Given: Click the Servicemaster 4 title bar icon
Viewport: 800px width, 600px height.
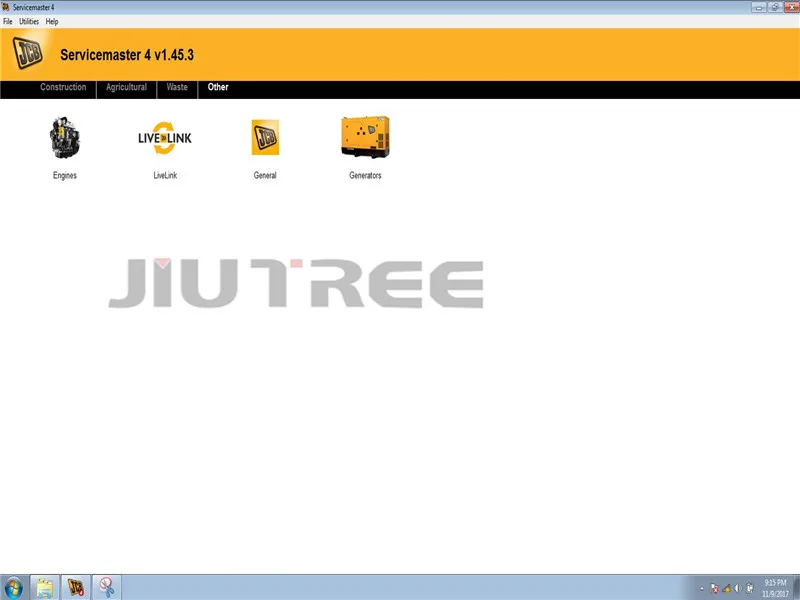Looking at the screenshot, I should tap(6, 7).
